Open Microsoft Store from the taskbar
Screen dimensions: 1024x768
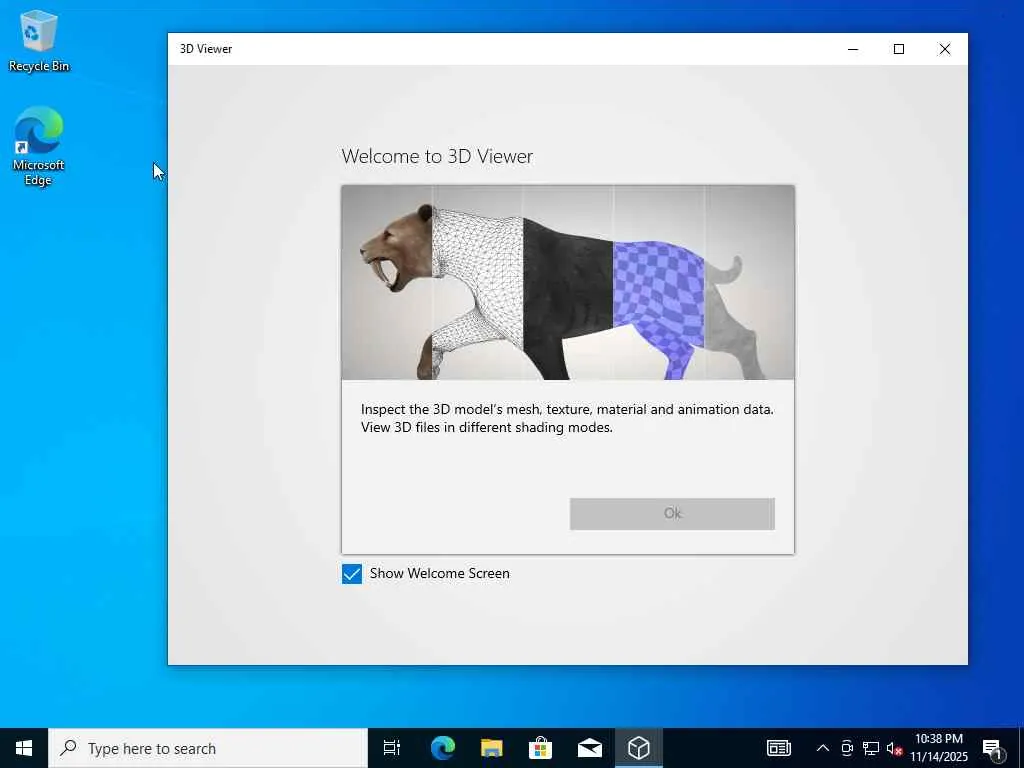[x=540, y=748]
